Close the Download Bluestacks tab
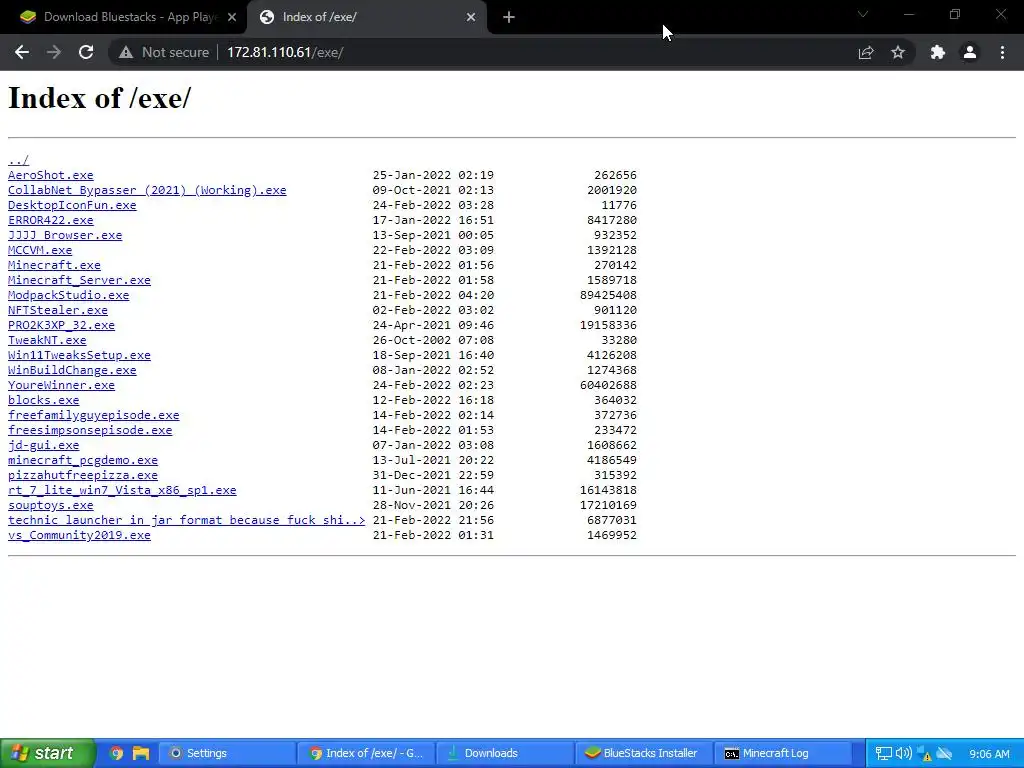 232,18
